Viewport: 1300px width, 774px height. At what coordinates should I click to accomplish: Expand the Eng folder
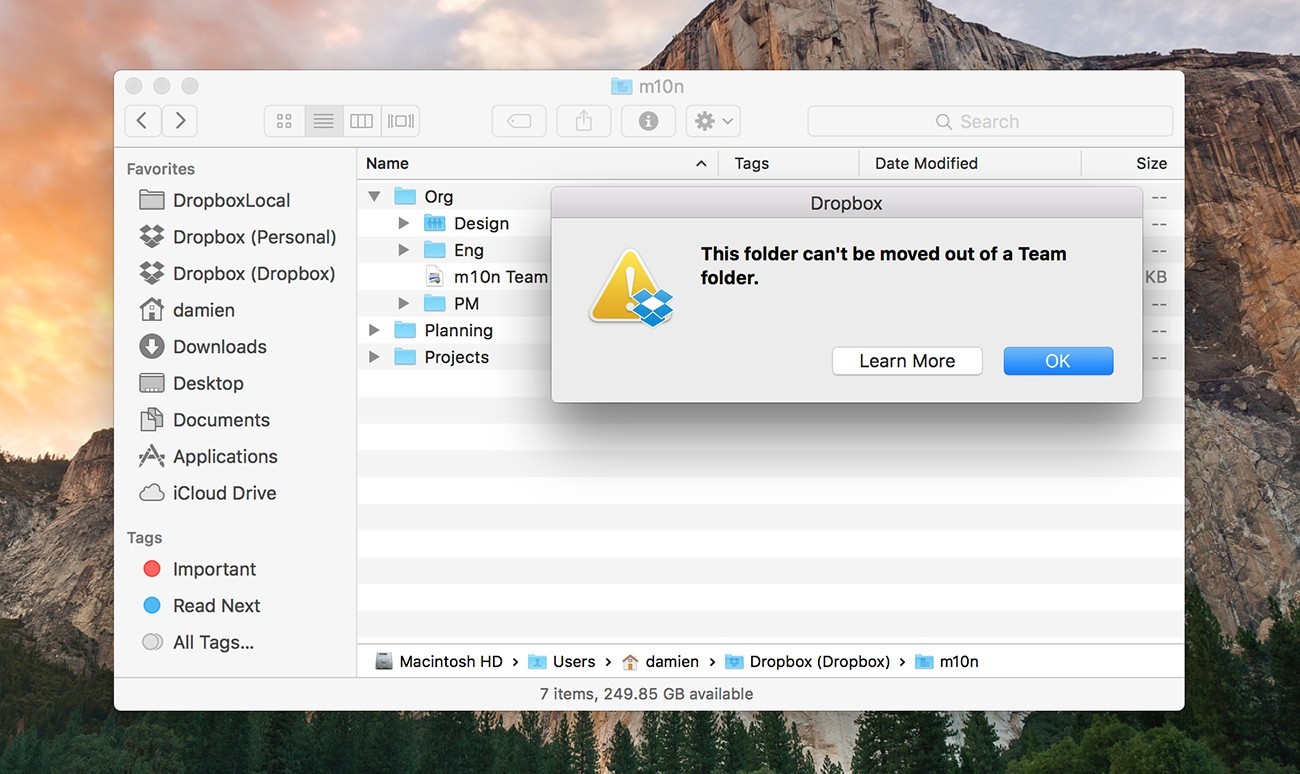pyautogui.click(x=404, y=250)
